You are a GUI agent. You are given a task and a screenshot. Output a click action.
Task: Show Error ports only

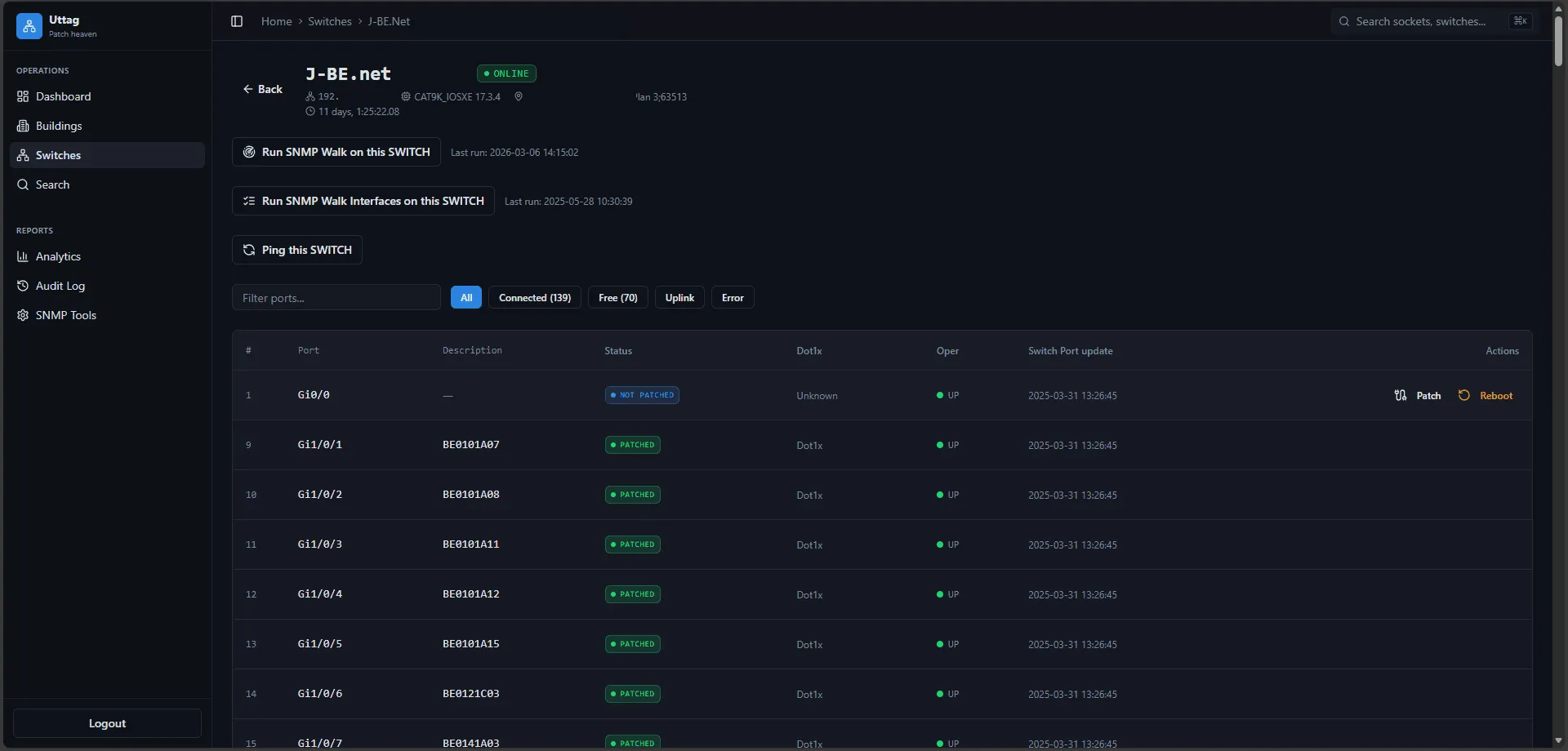(x=733, y=297)
